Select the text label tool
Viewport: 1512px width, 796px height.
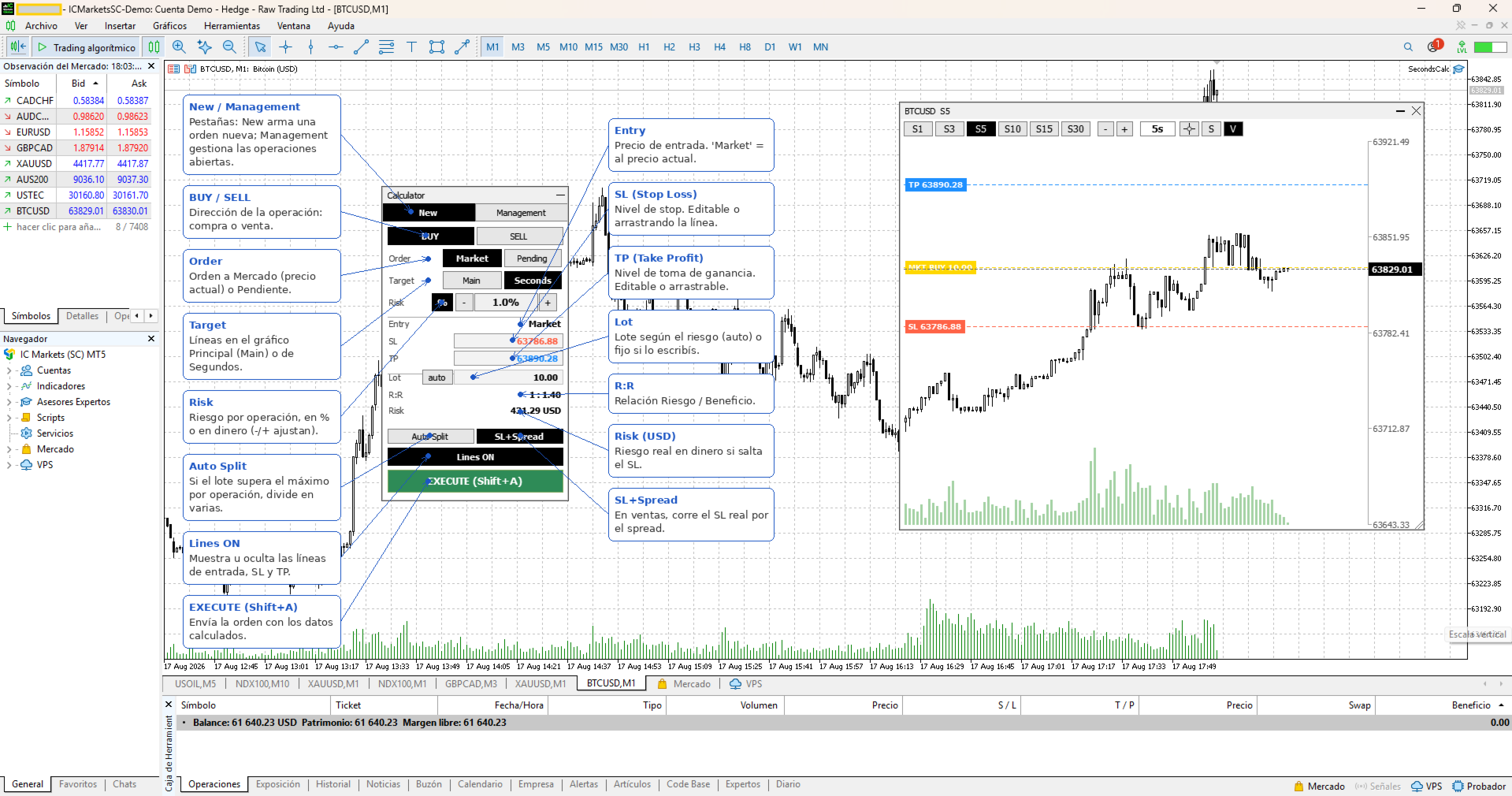pyautogui.click(x=411, y=47)
